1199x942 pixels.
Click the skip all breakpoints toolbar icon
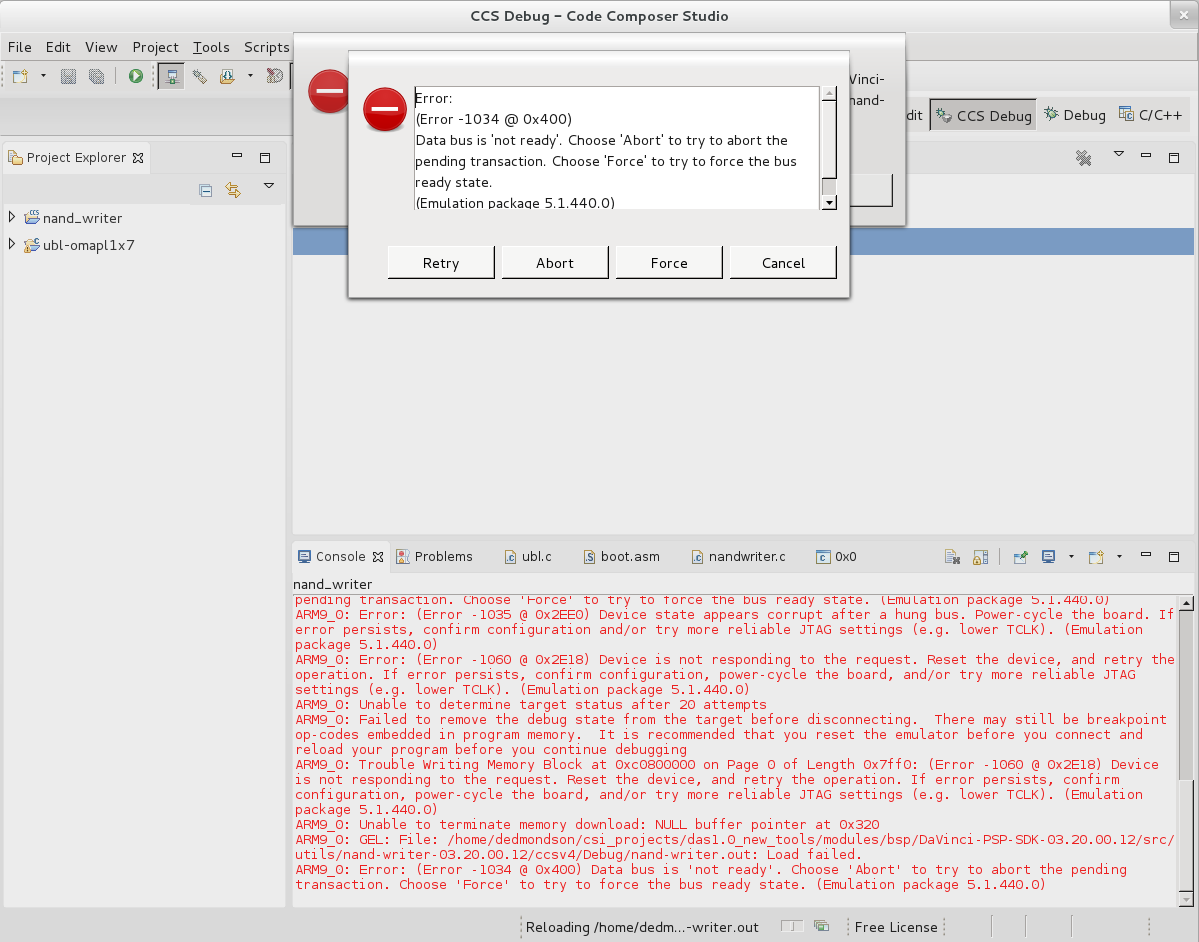click(275, 76)
